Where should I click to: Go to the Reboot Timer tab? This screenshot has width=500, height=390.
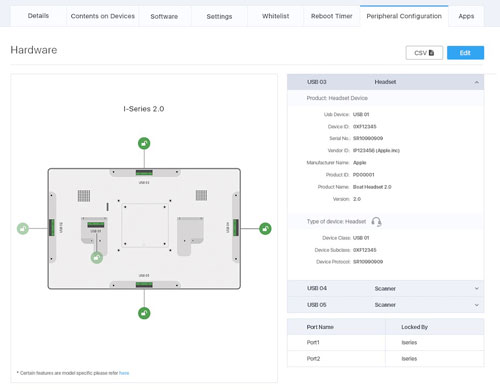[x=331, y=16]
